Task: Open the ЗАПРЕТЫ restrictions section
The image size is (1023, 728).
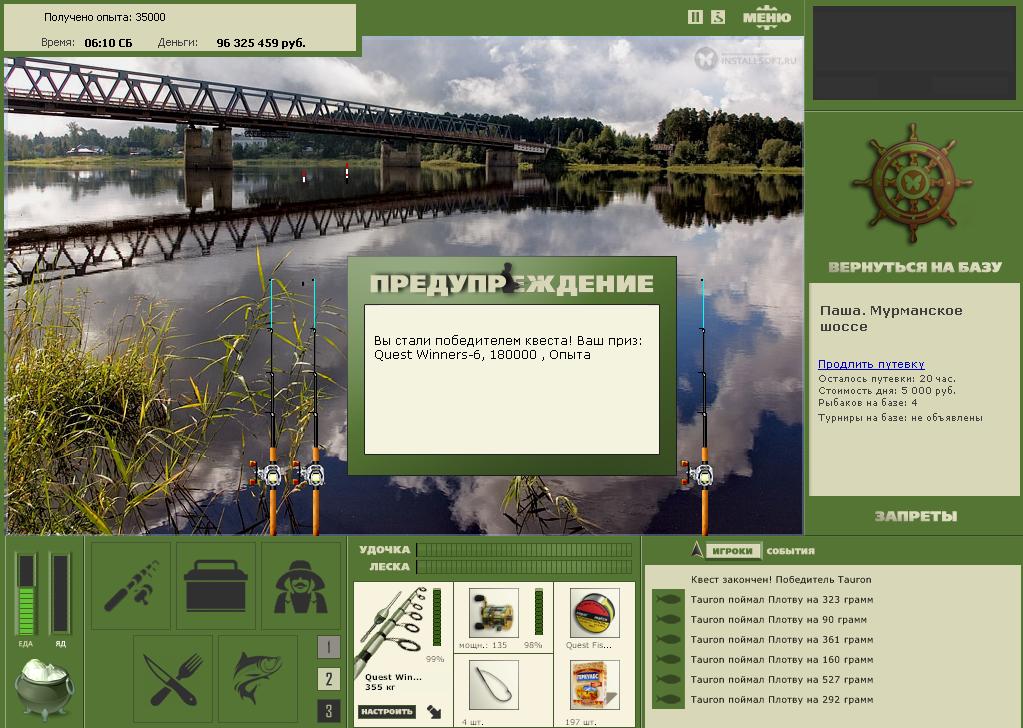Action: click(915, 517)
